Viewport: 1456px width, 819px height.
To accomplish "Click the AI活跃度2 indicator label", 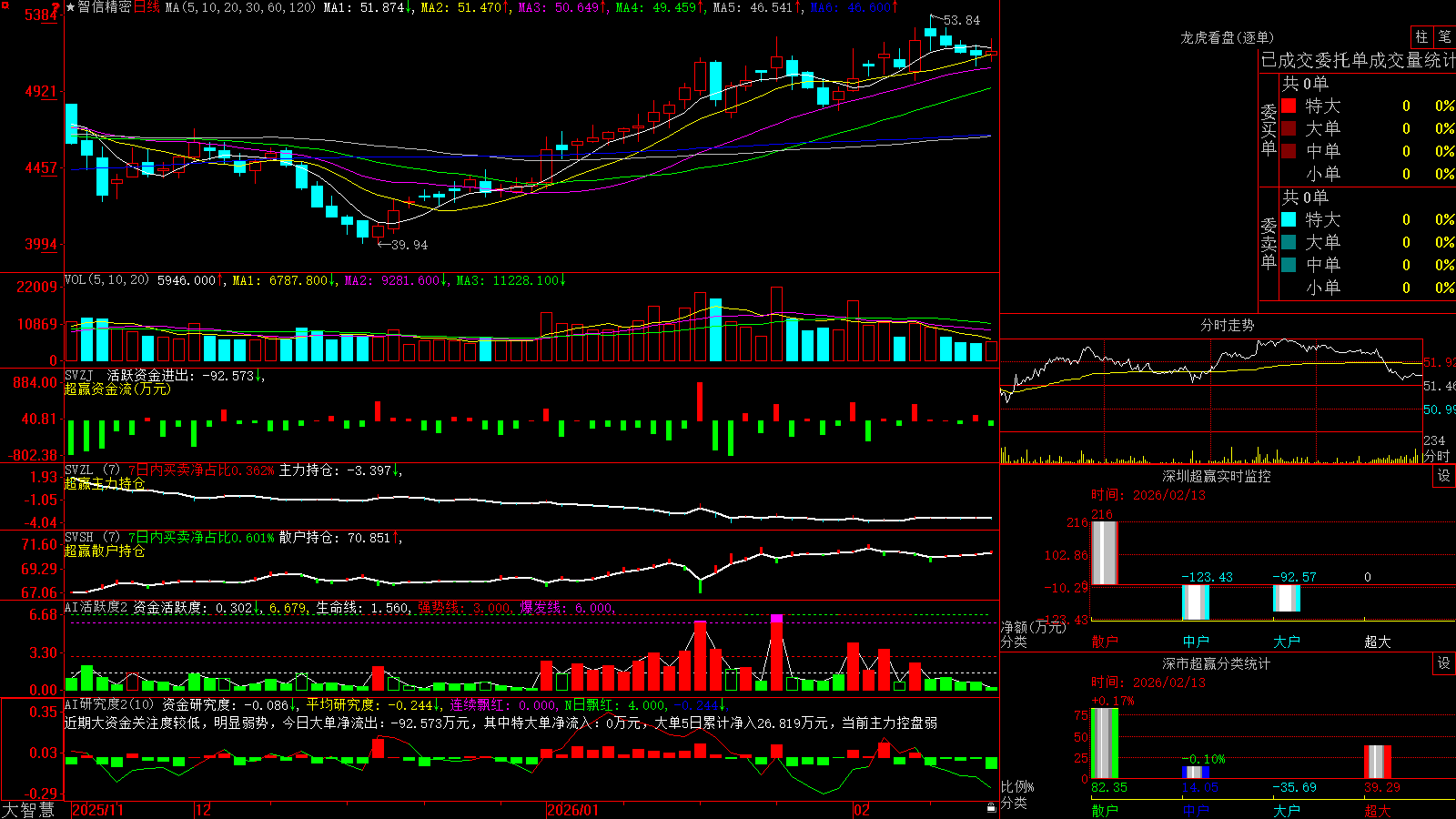I will (x=96, y=607).
